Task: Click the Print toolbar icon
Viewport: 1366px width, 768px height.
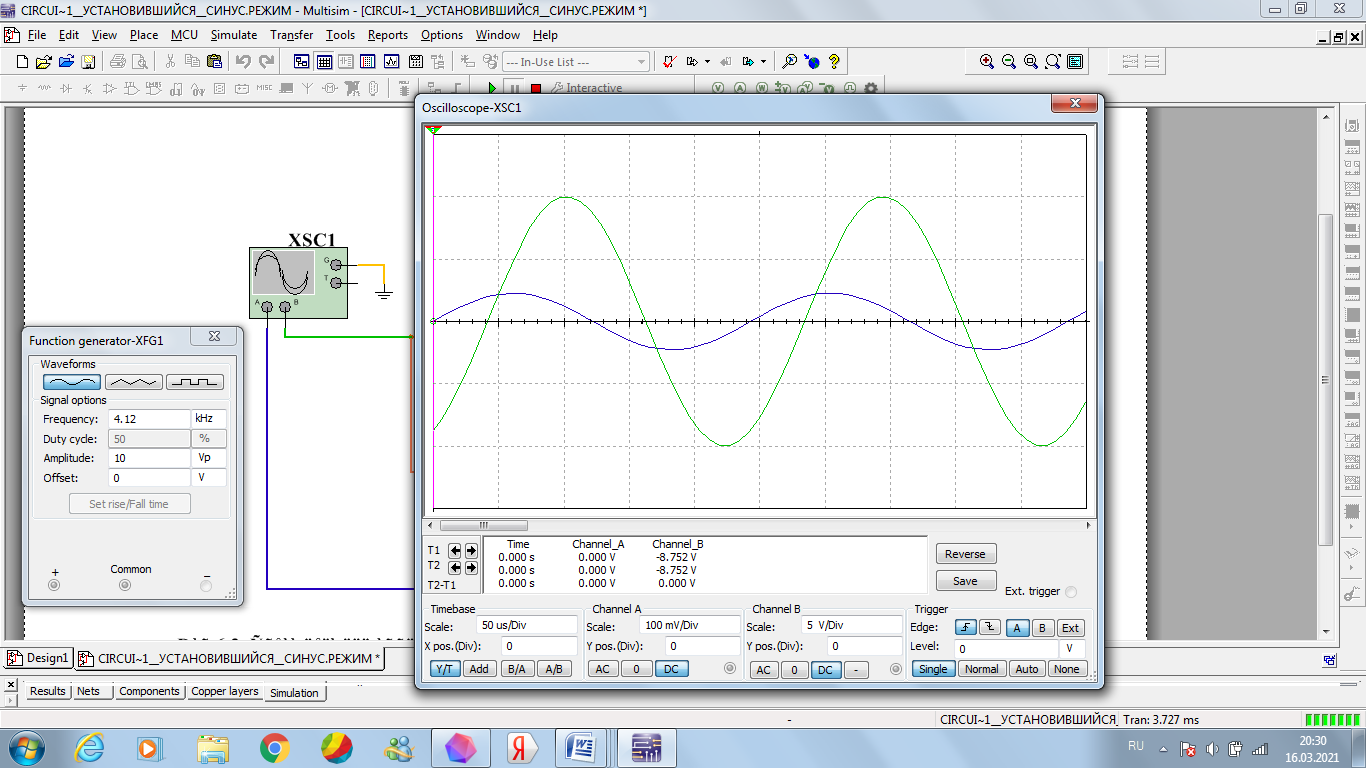Action: tap(118, 61)
